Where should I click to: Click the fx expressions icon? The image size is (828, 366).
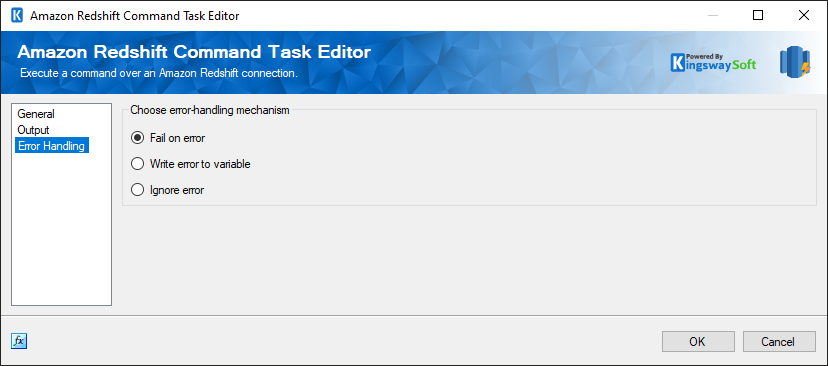click(18, 341)
